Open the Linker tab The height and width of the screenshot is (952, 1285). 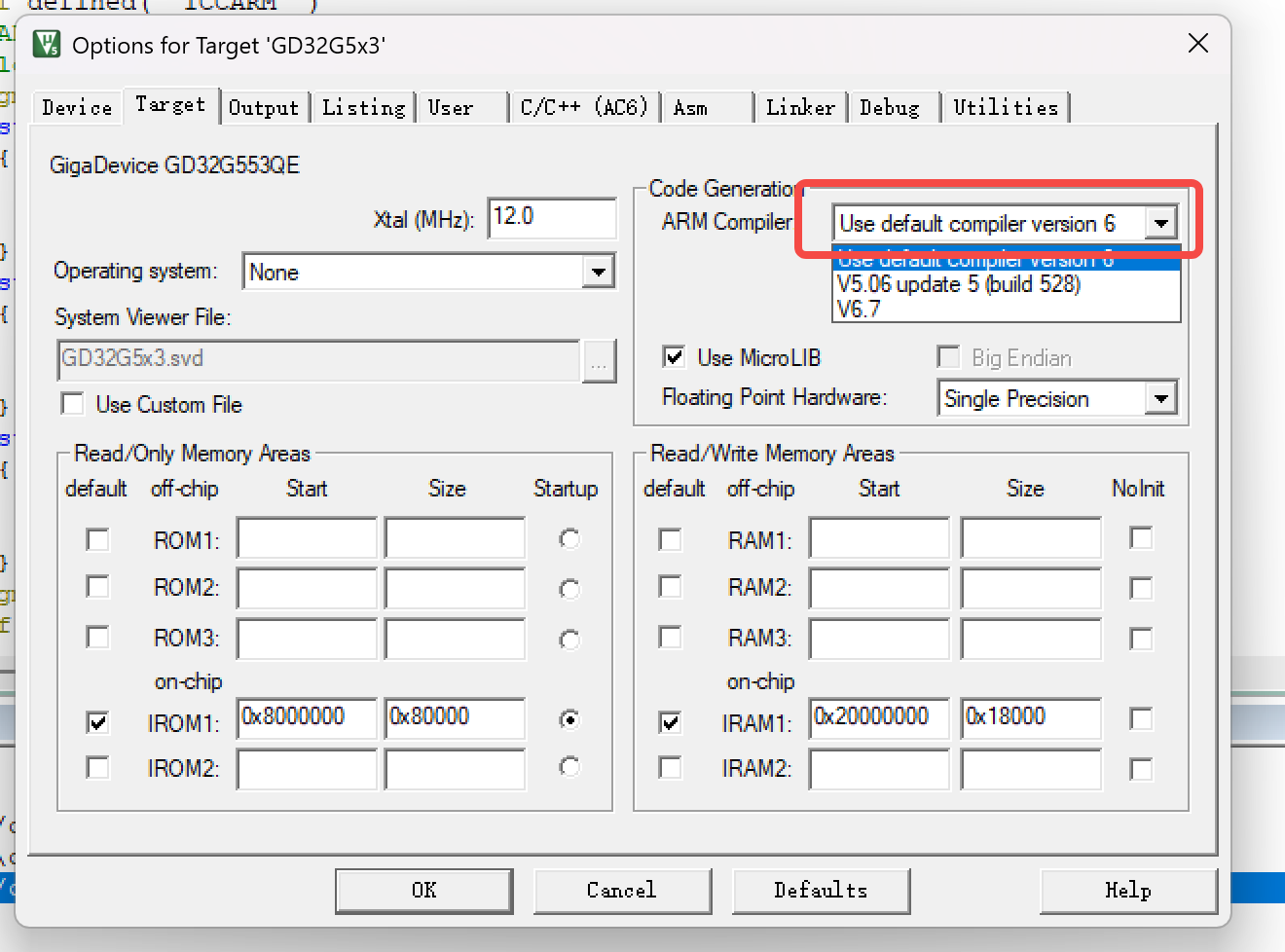(799, 107)
